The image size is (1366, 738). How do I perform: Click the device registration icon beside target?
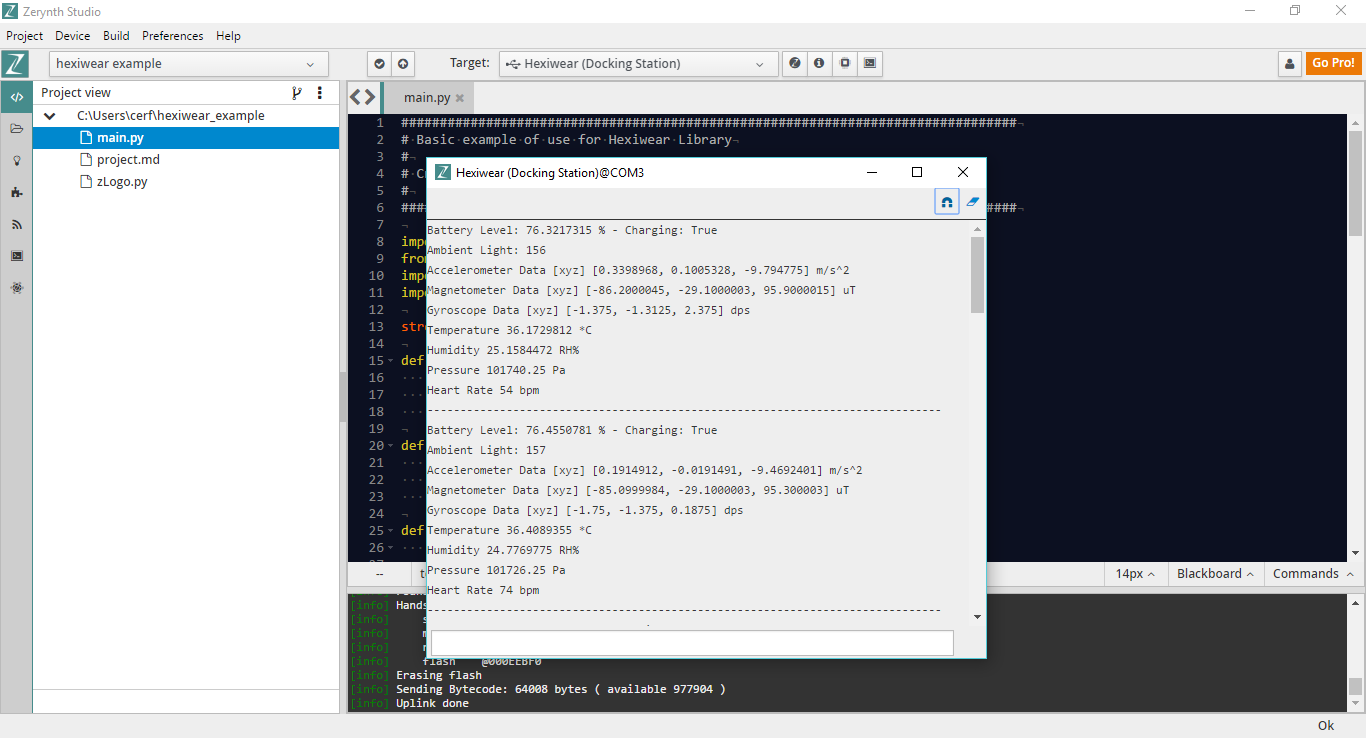795,63
